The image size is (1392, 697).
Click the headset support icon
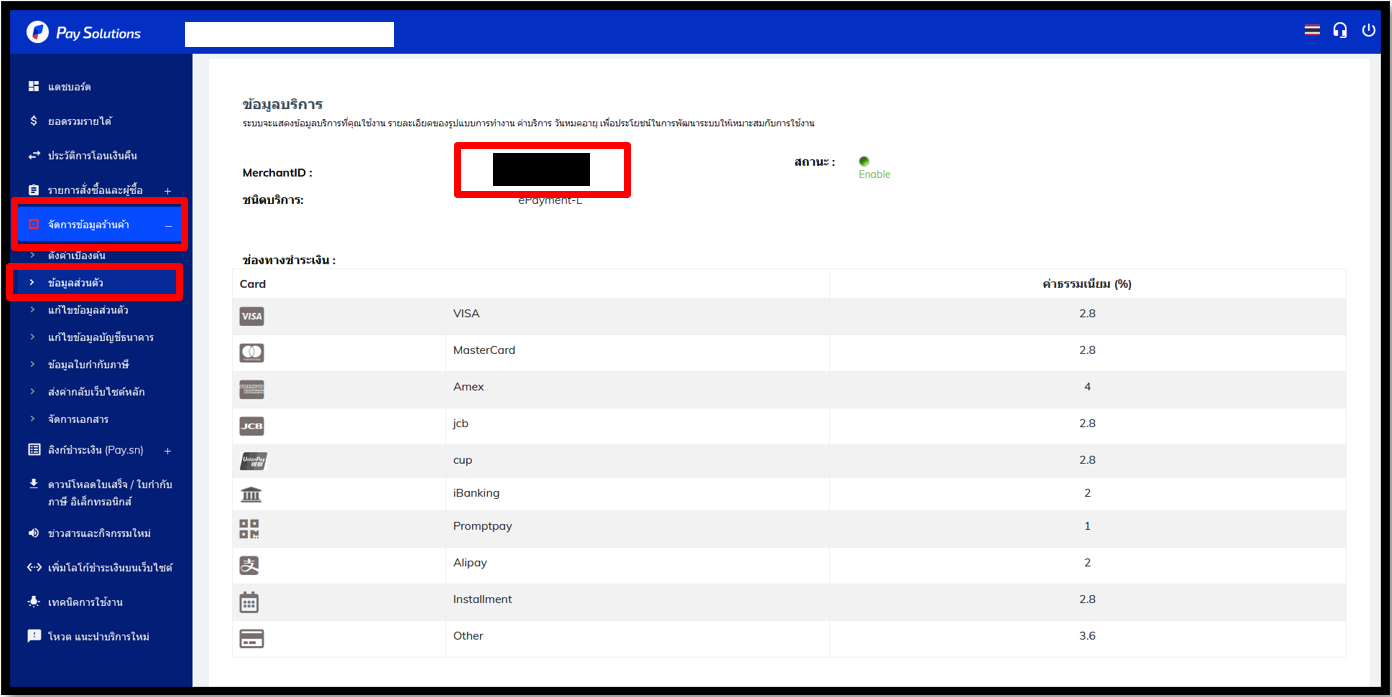(x=1340, y=30)
